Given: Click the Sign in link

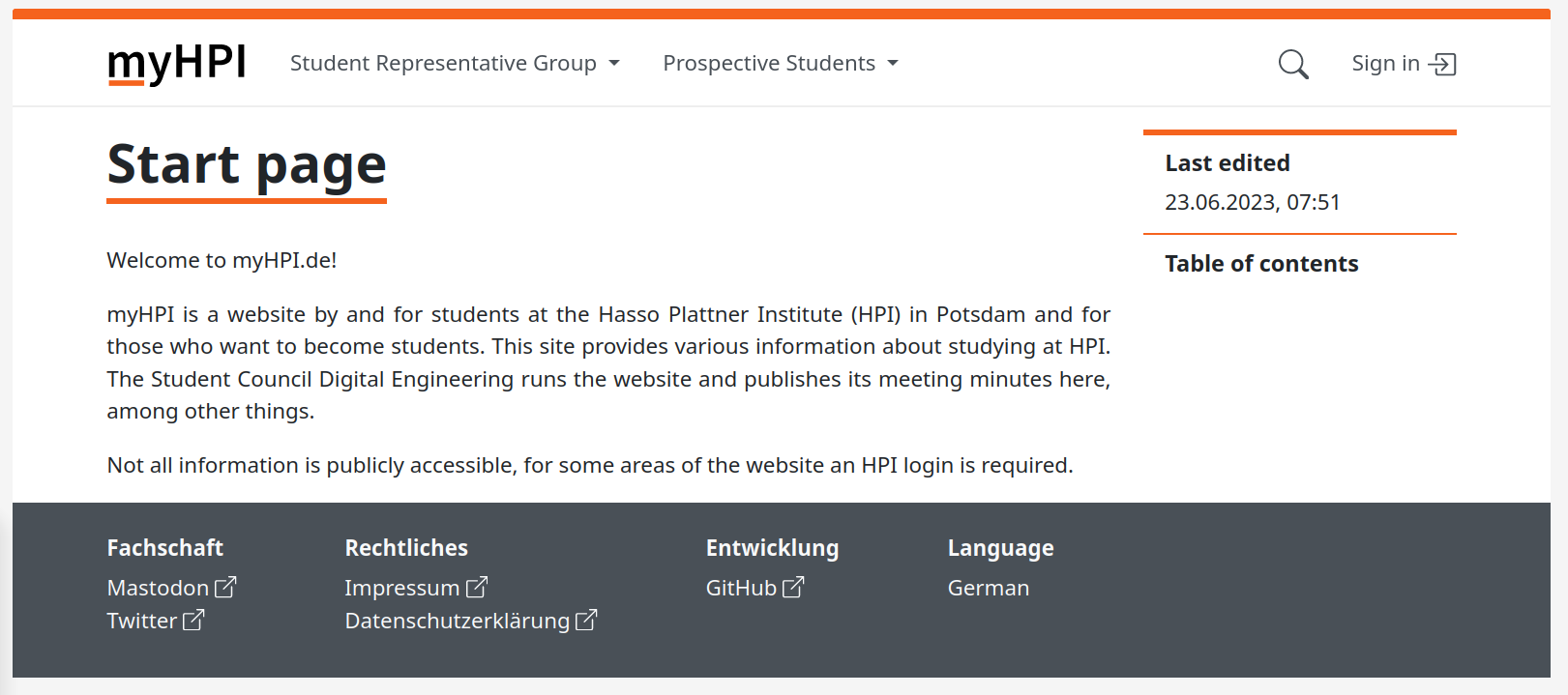Looking at the screenshot, I should click(x=1385, y=64).
